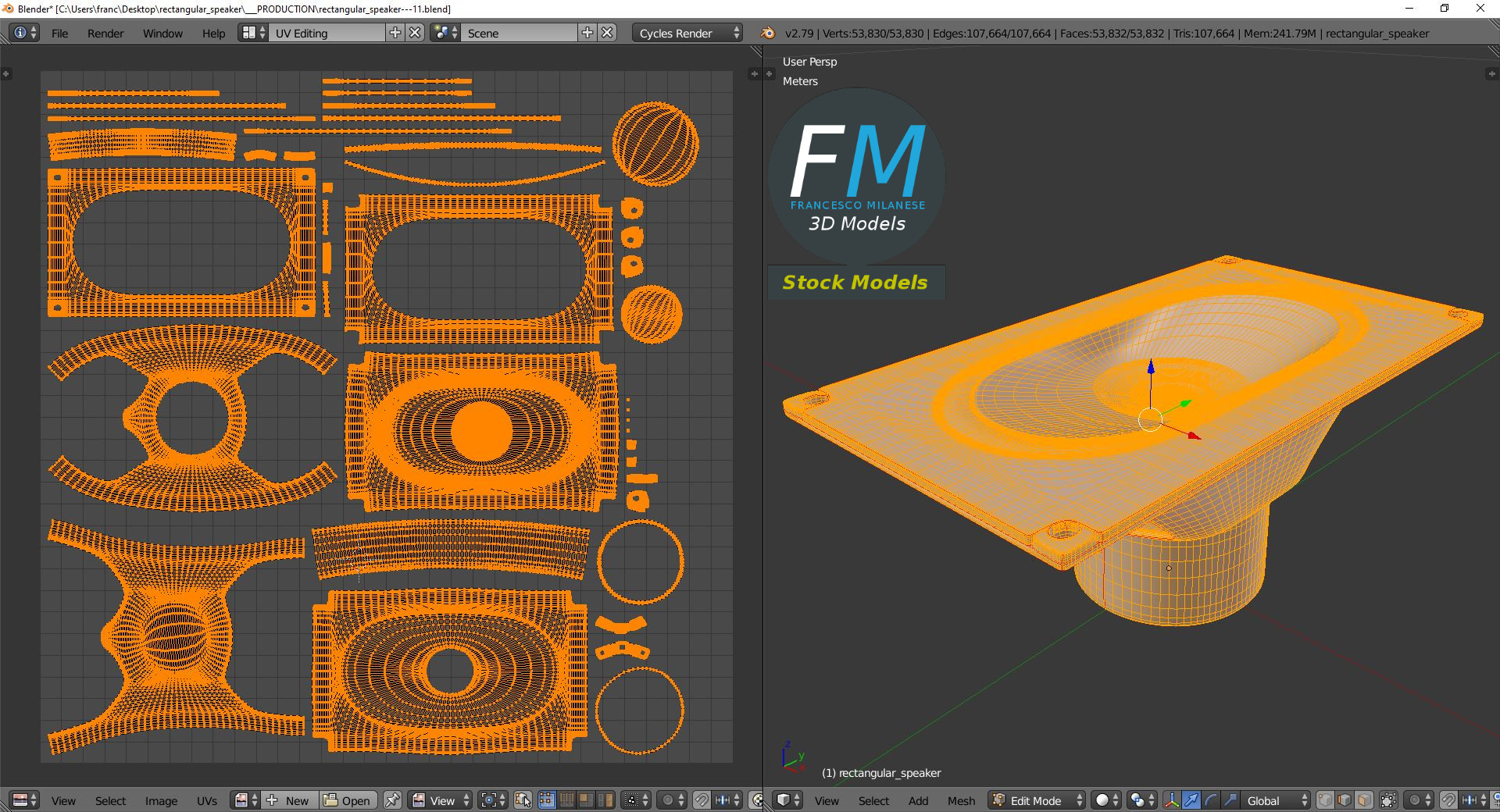Choose the scale manipulator icon
The image size is (1500, 812).
click(x=1230, y=800)
